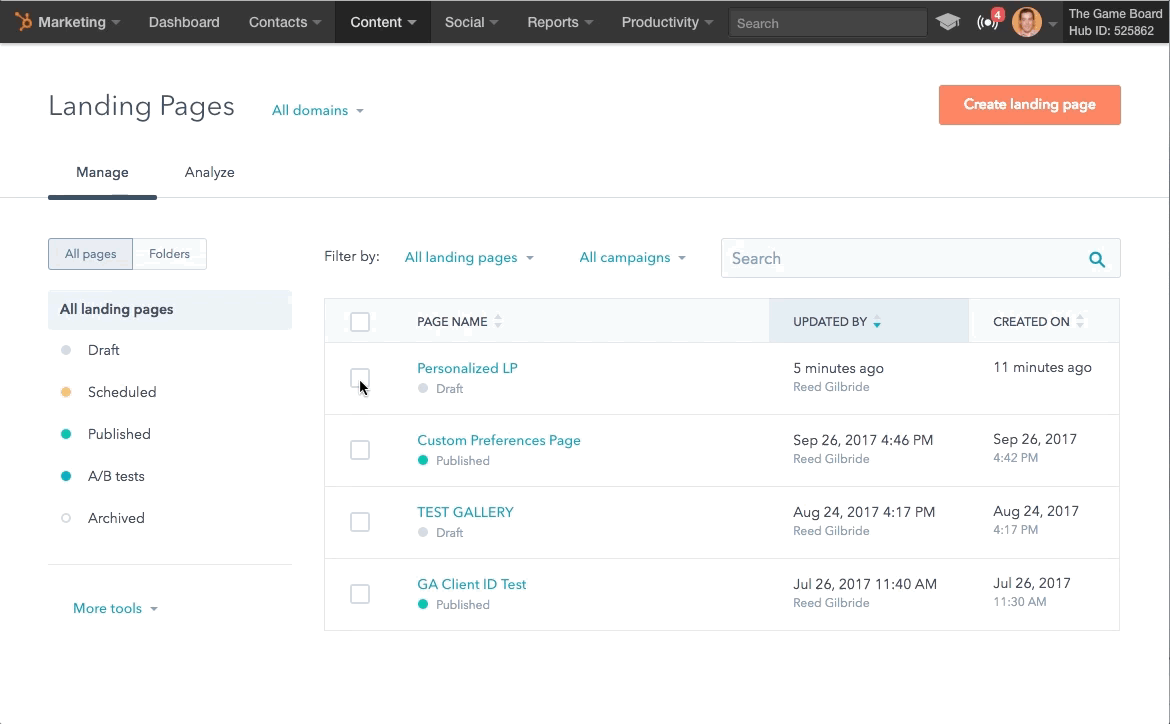Sort by Created On column arrows
The image size is (1170, 724).
(1080, 322)
